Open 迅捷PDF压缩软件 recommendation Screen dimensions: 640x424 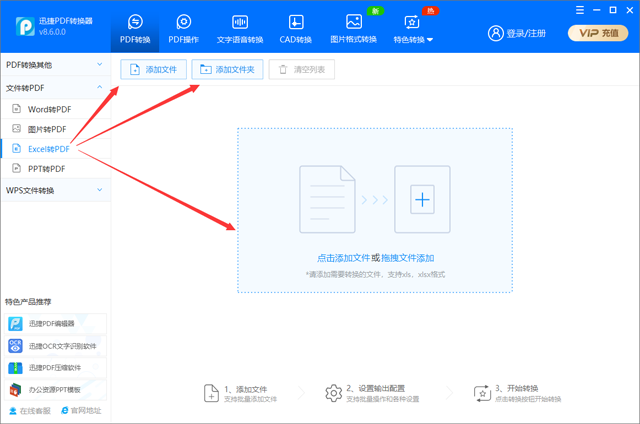56,368
